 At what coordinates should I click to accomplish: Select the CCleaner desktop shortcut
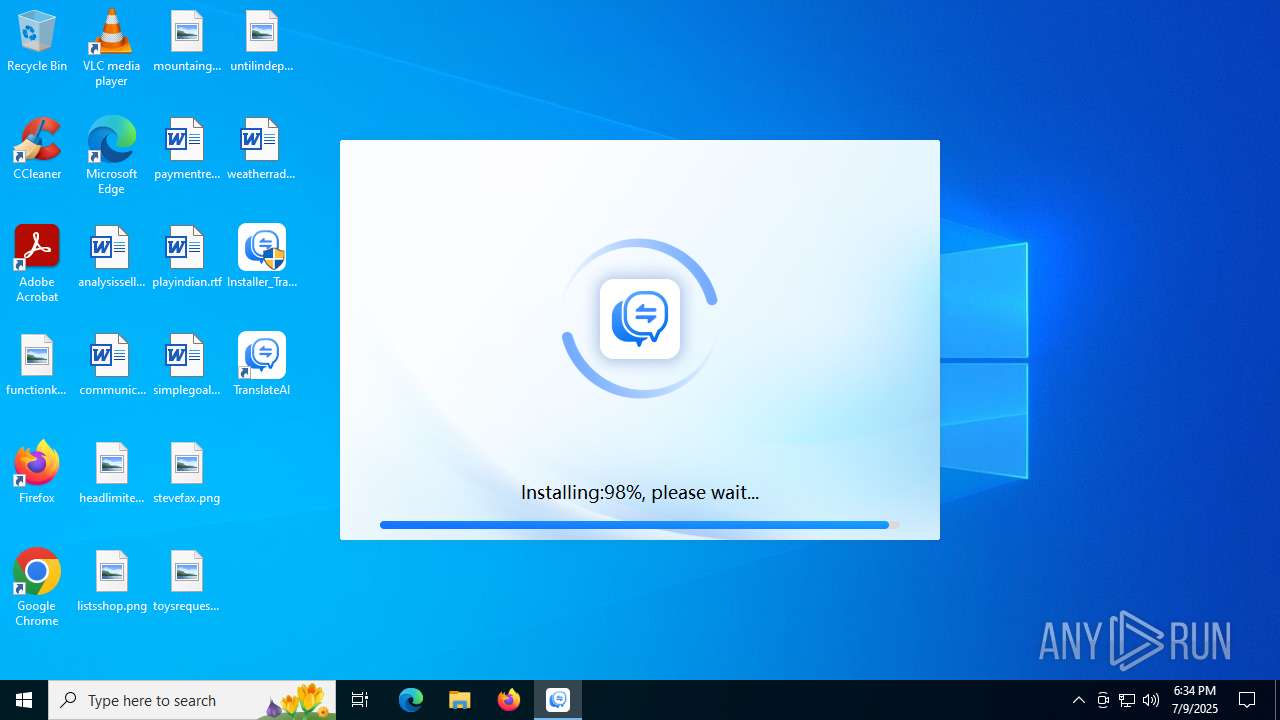click(x=37, y=150)
